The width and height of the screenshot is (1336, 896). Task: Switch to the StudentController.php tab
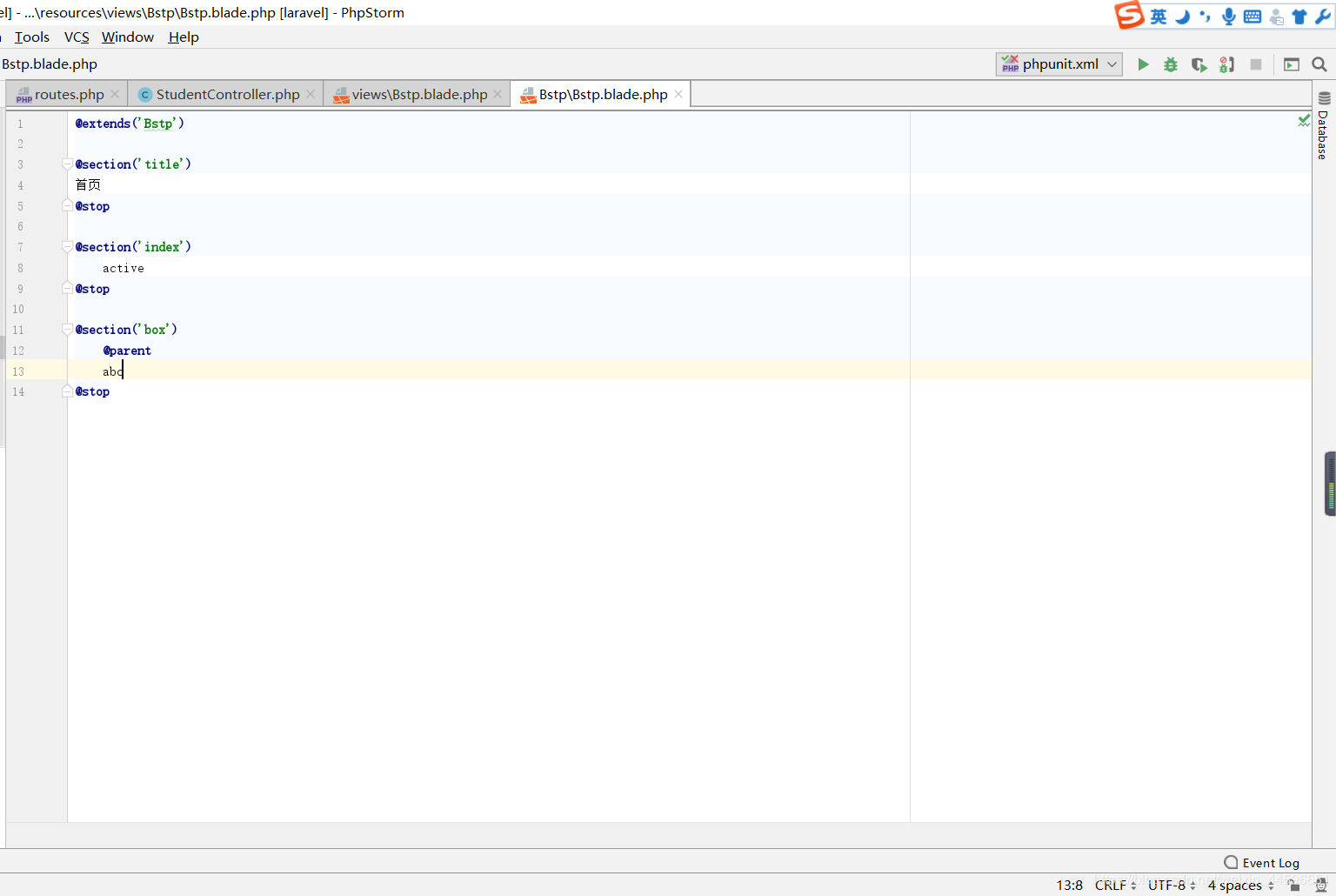(227, 95)
